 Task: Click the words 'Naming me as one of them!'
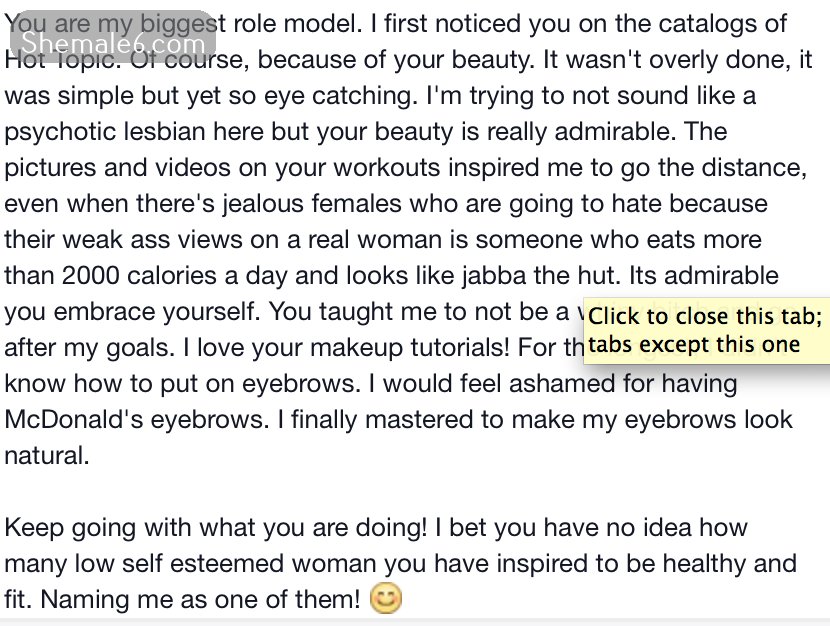tap(201, 600)
